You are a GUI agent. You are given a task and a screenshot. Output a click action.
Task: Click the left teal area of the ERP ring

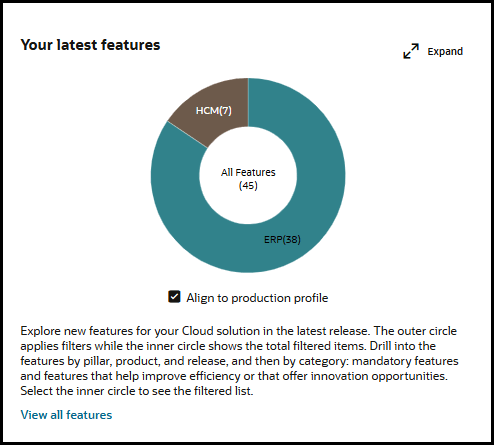[x=175, y=180]
